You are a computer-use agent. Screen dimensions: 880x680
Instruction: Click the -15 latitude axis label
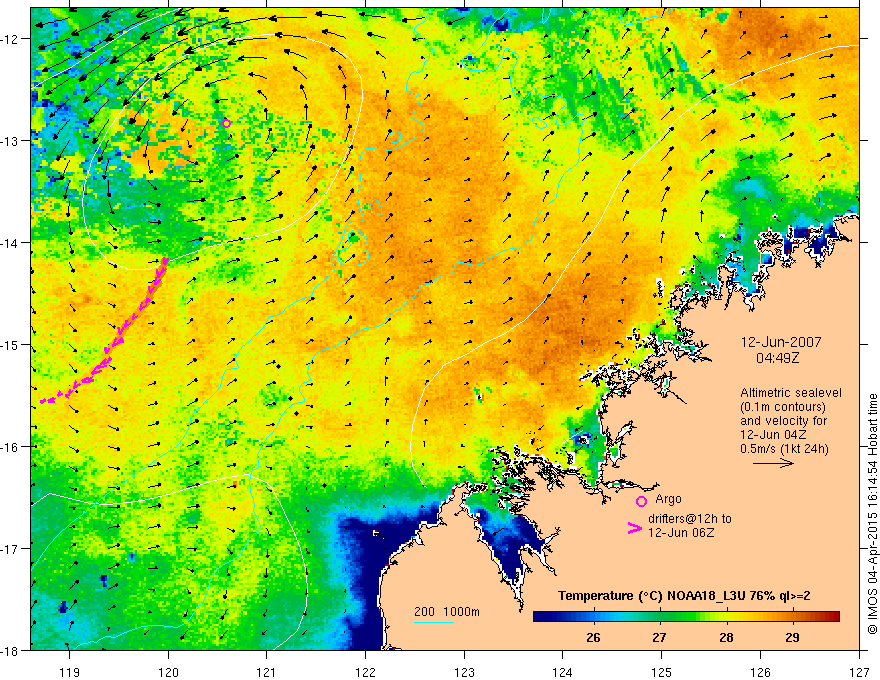(x=11, y=345)
